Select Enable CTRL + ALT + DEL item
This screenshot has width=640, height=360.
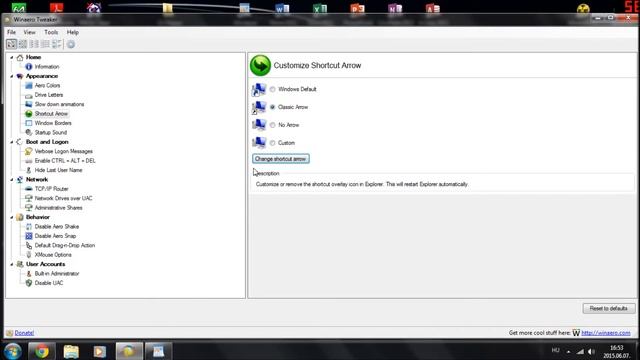click(65, 161)
